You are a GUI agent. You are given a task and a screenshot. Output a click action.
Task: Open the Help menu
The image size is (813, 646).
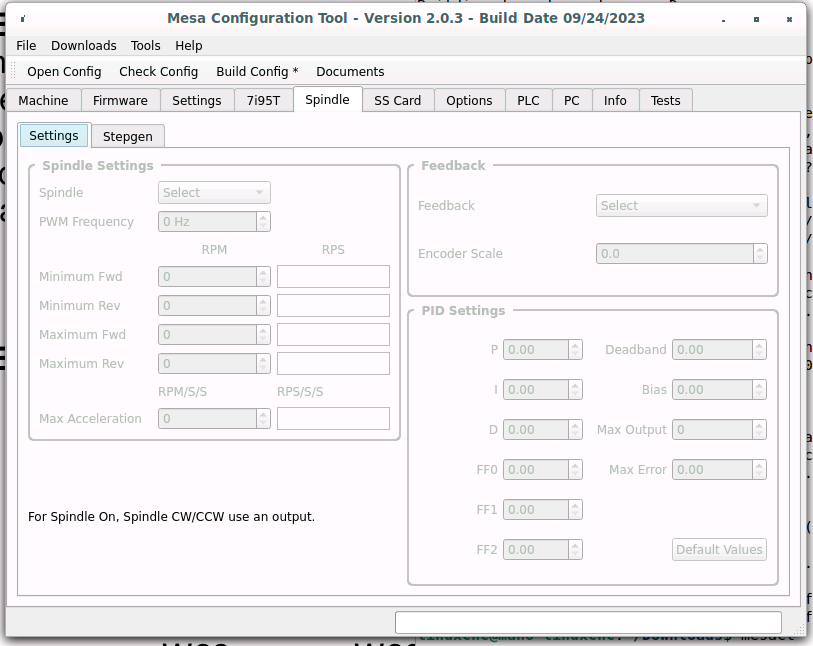pos(189,46)
